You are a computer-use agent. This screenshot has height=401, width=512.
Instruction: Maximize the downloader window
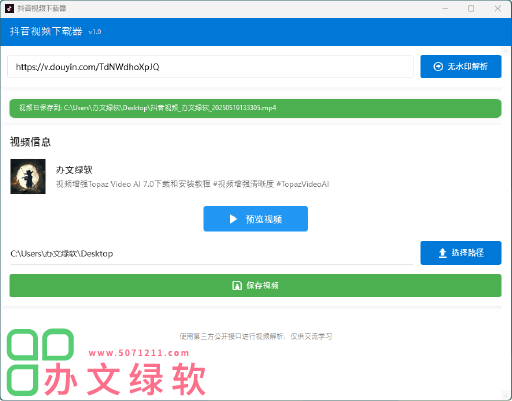[471, 8]
